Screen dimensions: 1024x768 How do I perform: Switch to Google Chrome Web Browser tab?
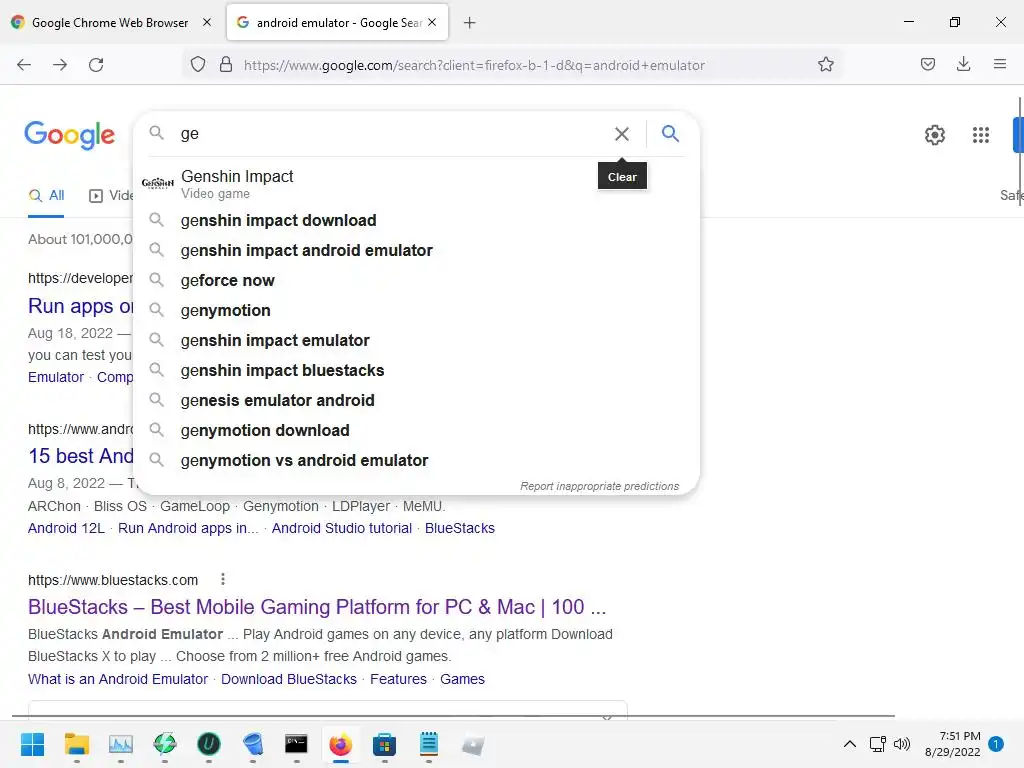click(x=111, y=22)
